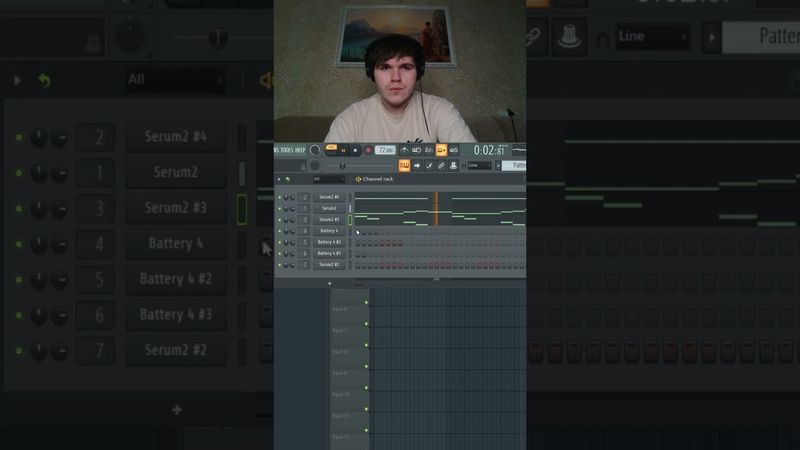This screenshot has height=450, width=800.
Task: Click the highlighted typing keyboard piano icon
Action: [404, 165]
